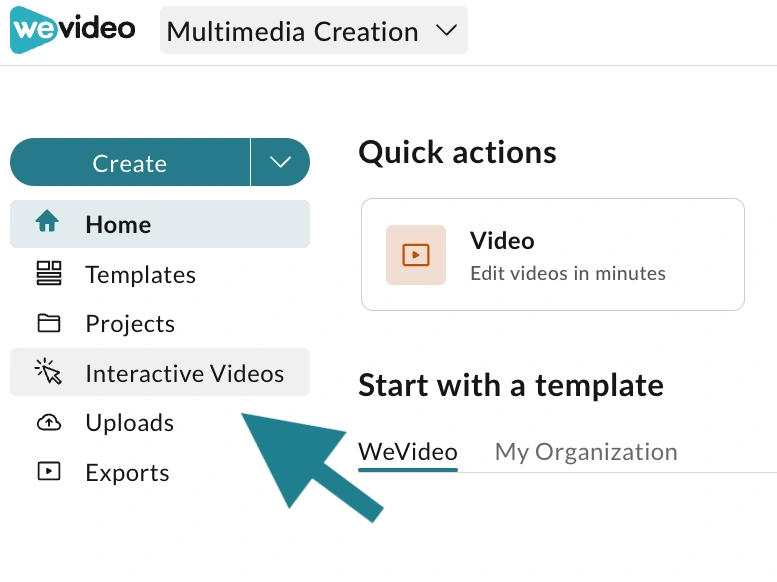Open Templates from the sidebar
This screenshot has width=777, height=582.
(160, 274)
